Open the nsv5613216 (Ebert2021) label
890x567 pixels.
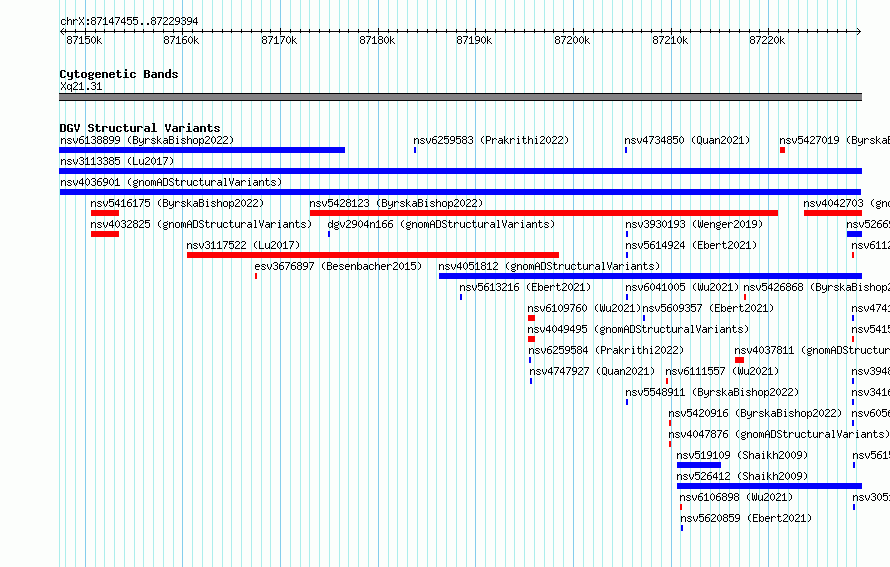(525, 287)
